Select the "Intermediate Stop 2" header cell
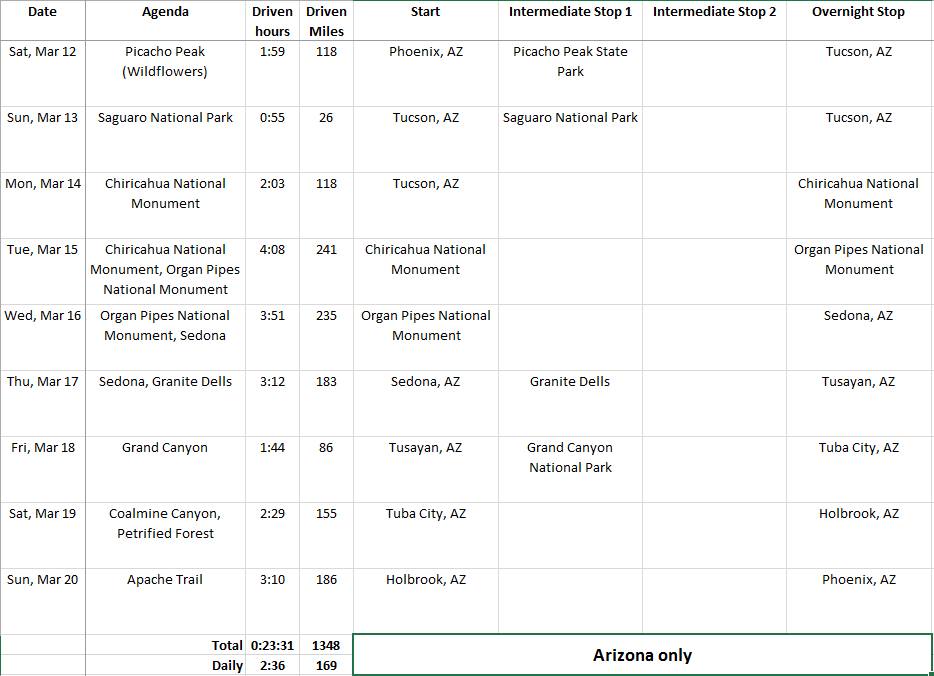 tap(714, 13)
